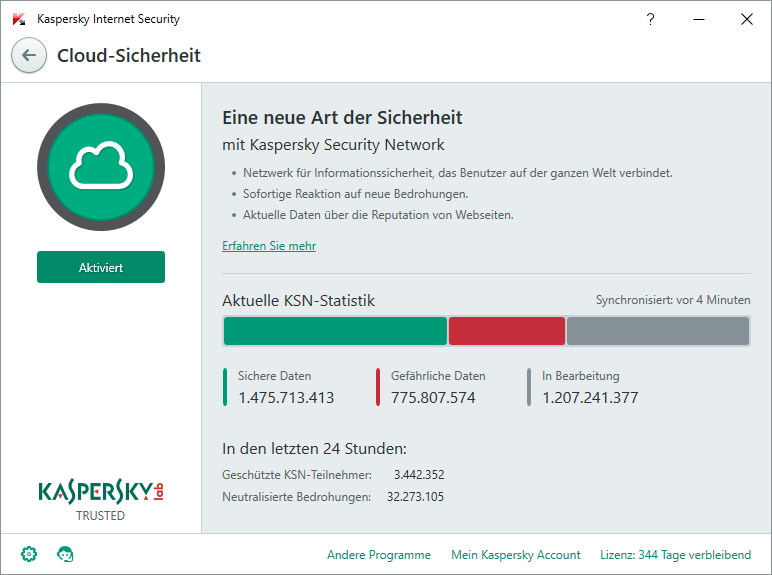Click the red dangerous data bar segment

[507, 331]
